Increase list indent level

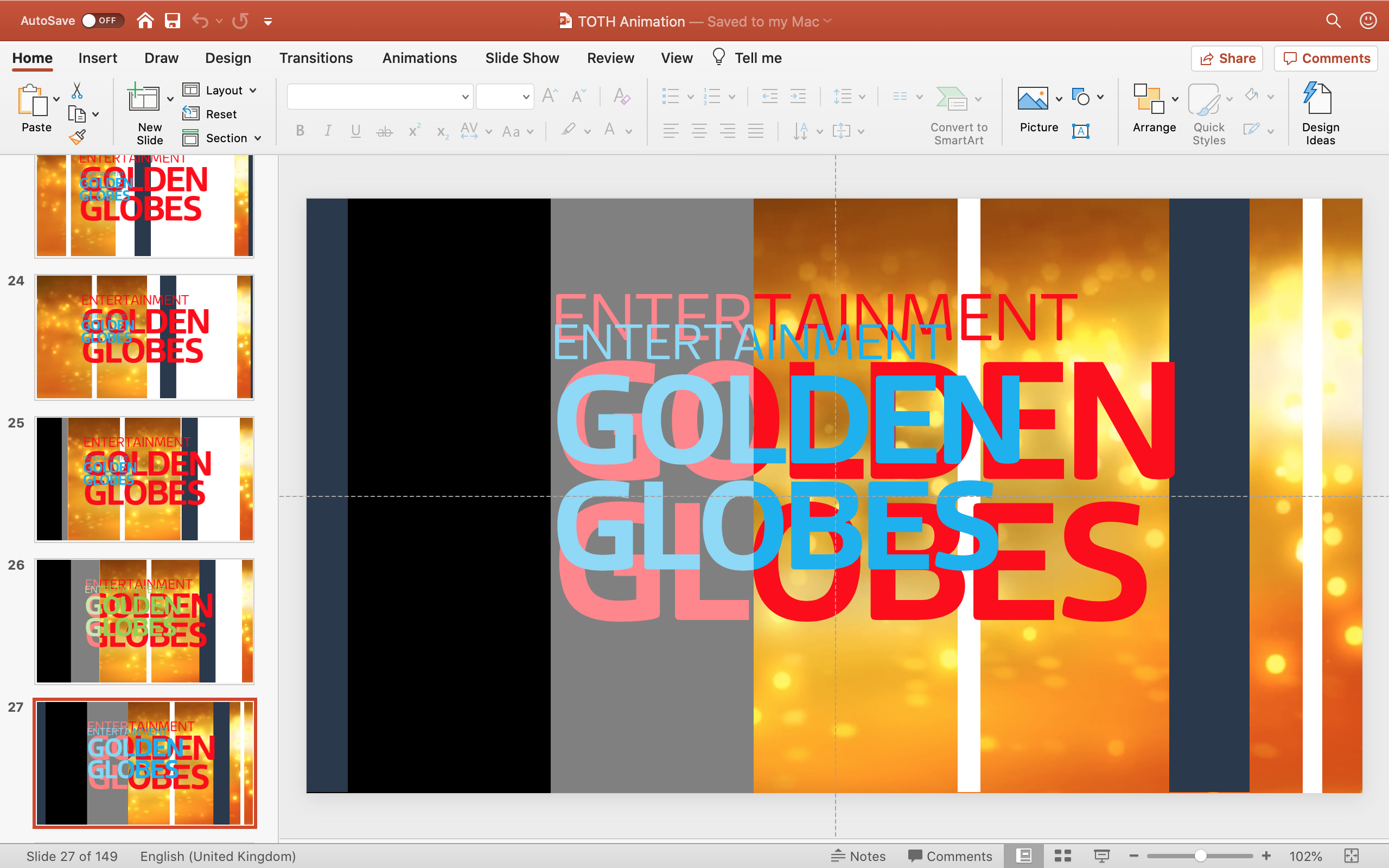[x=798, y=96]
